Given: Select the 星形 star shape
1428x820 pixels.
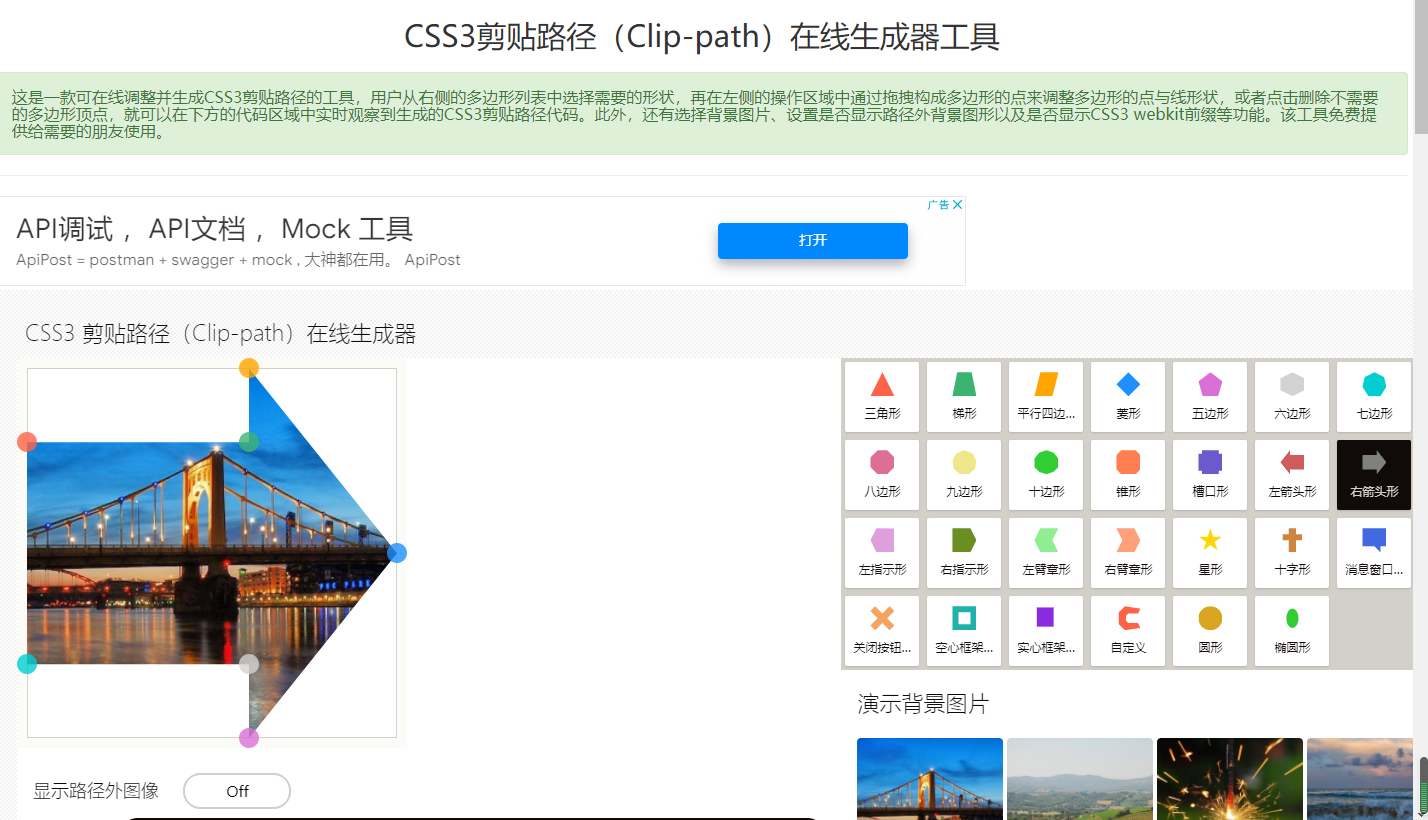Looking at the screenshot, I should click(1209, 552).
